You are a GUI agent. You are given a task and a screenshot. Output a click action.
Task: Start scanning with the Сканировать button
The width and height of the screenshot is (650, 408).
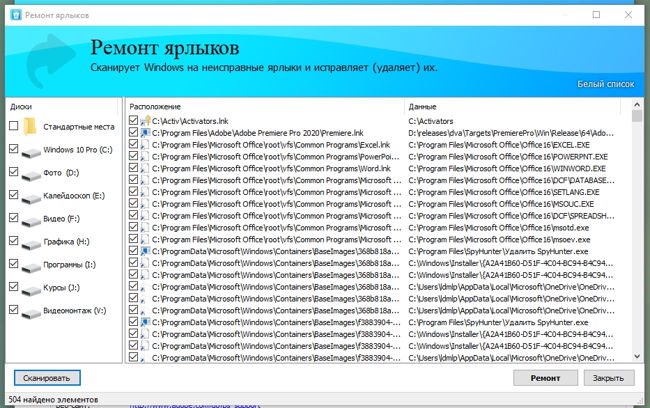pos(47,378)
